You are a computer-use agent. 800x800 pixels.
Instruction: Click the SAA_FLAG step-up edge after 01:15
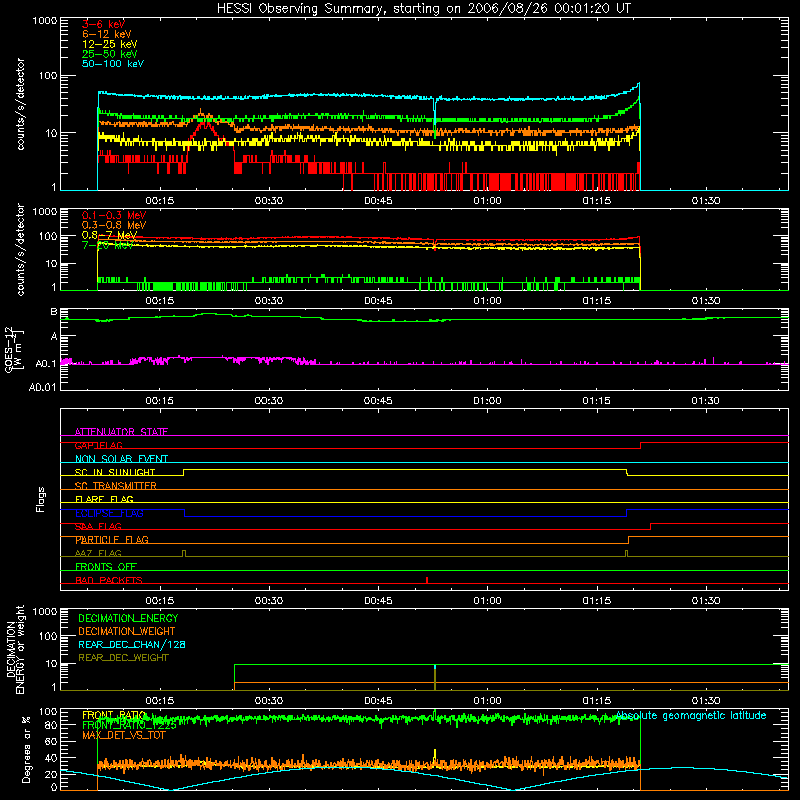[651, 527]
